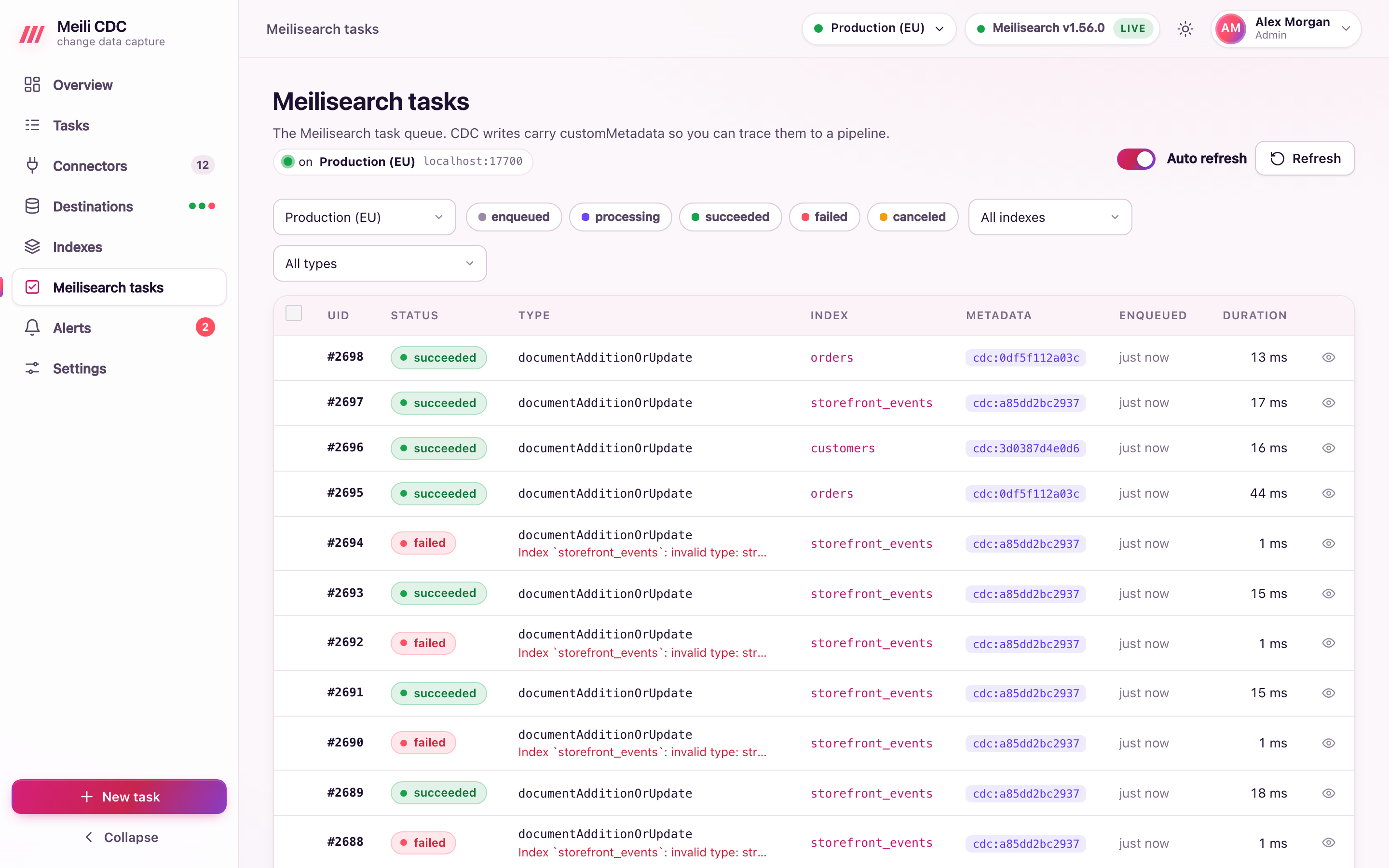Click the Settings sliders icon
1389x868 pixels.
point(32,368)
